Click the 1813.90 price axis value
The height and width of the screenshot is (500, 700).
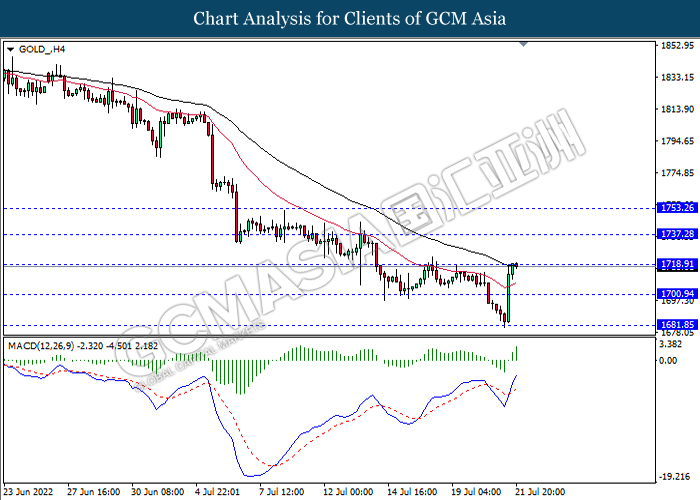pyautogui.click(x=677, y=109)
